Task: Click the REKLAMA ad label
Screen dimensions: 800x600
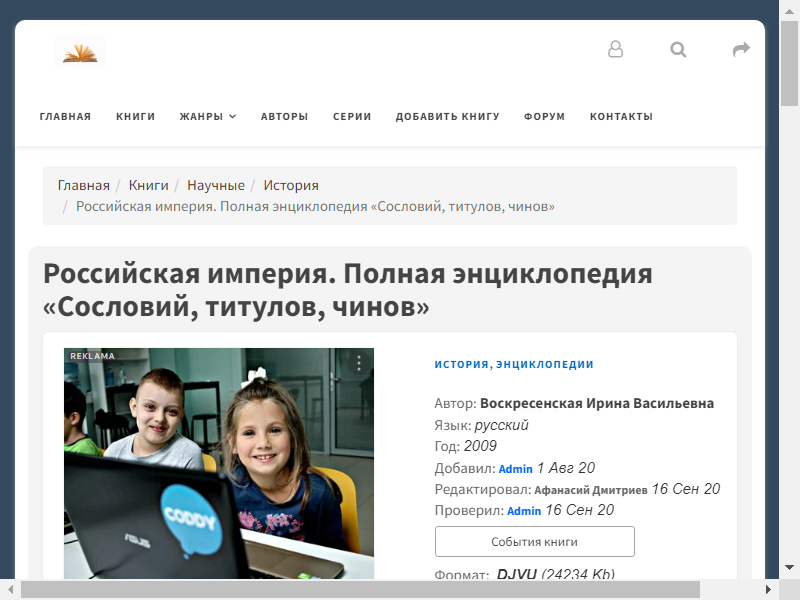Action: point(92,356)
